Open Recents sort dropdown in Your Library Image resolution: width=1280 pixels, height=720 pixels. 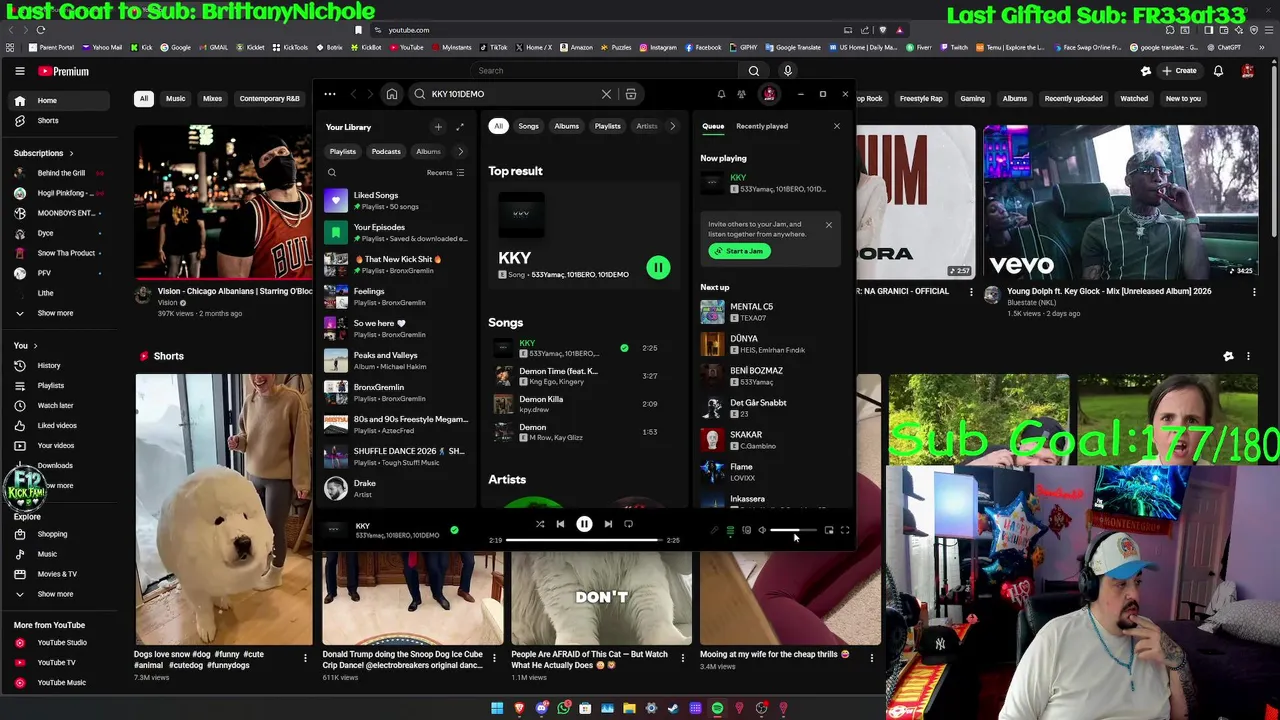446,173
